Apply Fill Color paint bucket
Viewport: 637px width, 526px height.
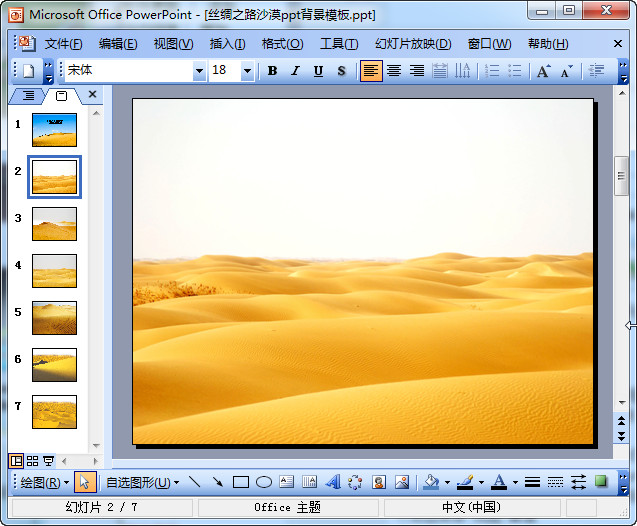click(431, 483)
